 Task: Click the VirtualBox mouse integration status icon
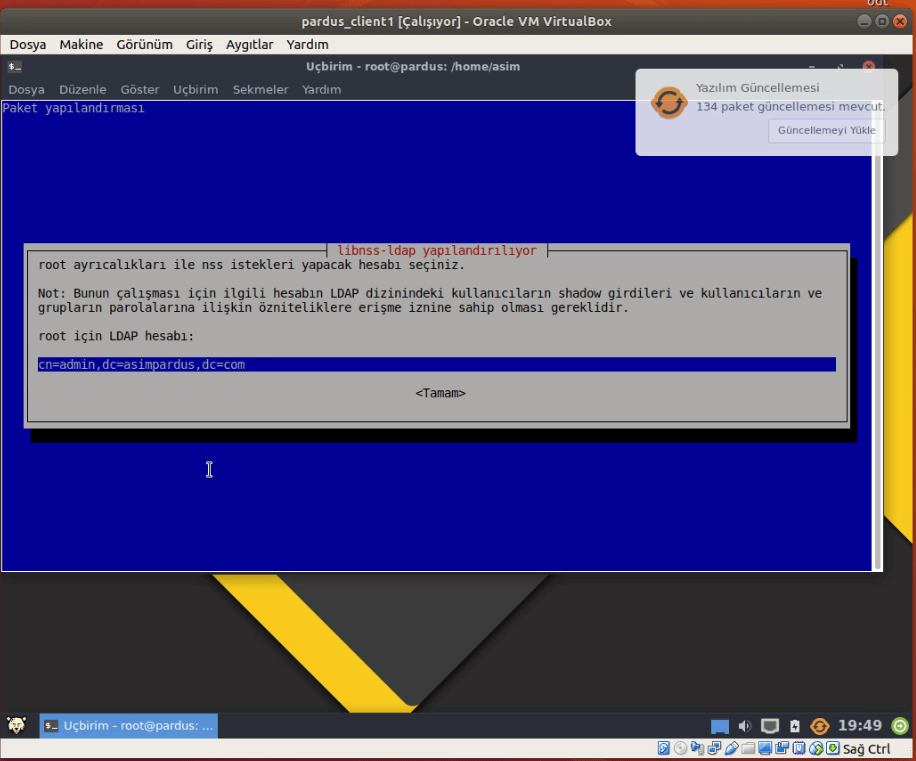(x=816, y=748)
